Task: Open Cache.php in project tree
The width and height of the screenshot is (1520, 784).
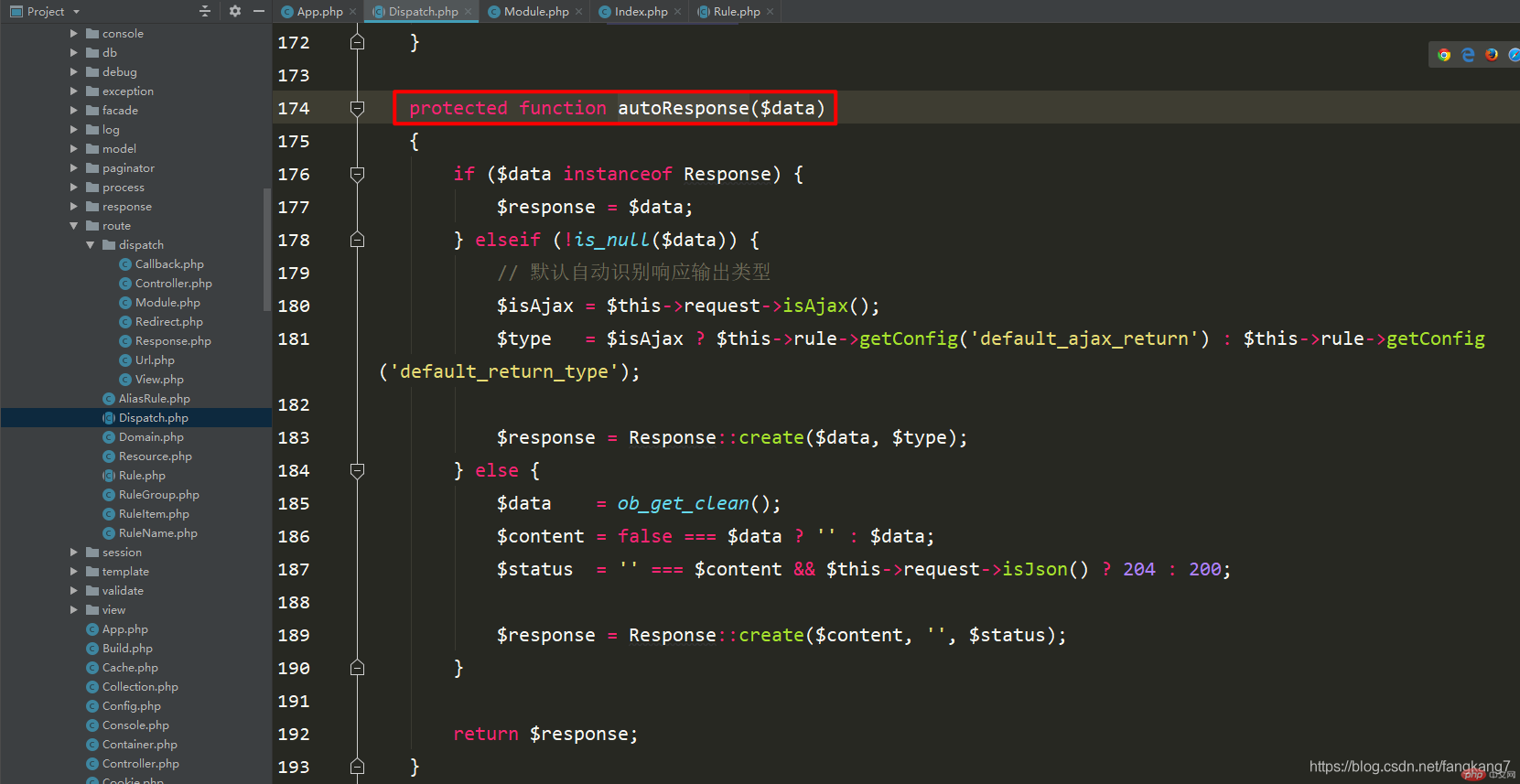Action: pyautogui.click(x=130, y=667)
